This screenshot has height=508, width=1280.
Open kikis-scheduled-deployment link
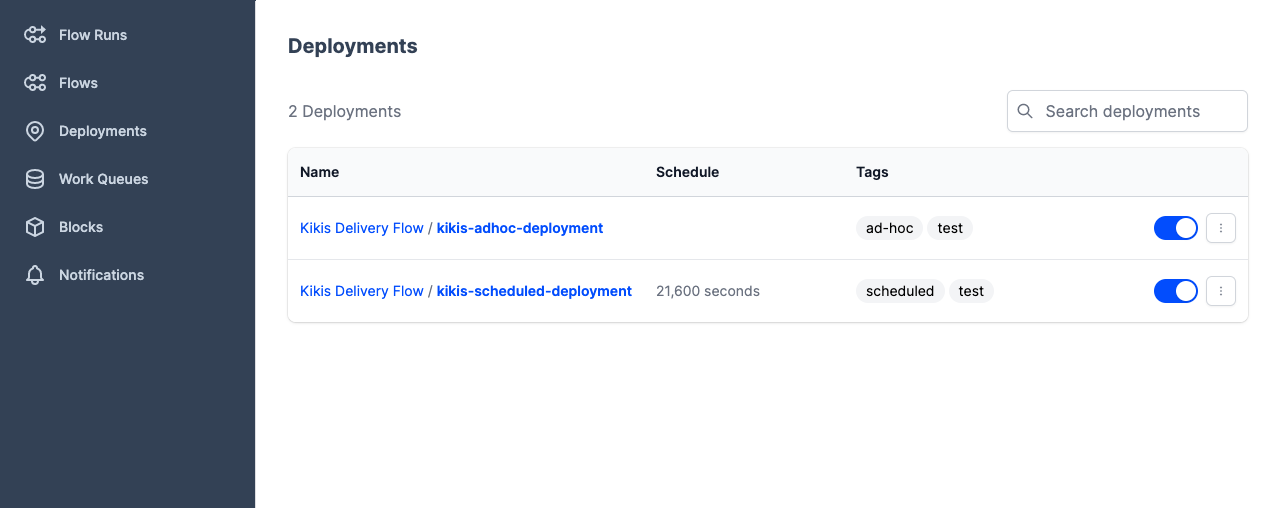coord(534,291)
